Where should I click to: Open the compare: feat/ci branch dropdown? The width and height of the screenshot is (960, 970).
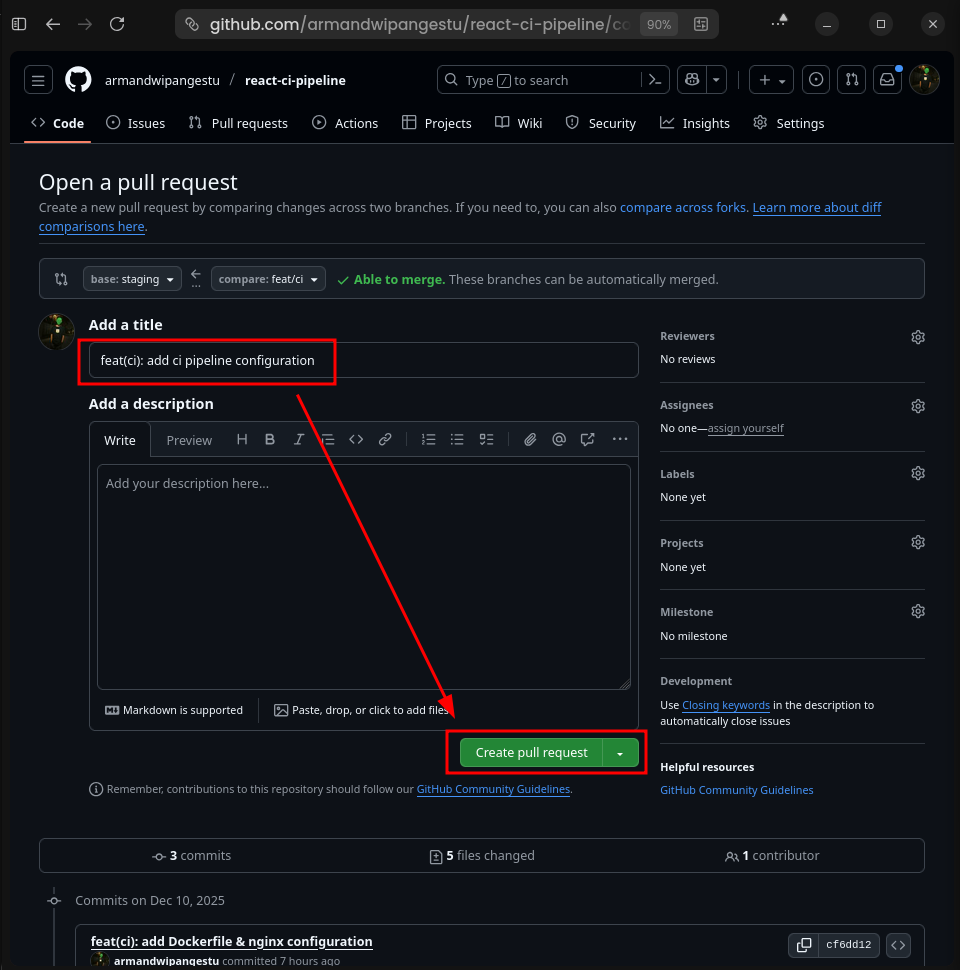pos(268,280)
